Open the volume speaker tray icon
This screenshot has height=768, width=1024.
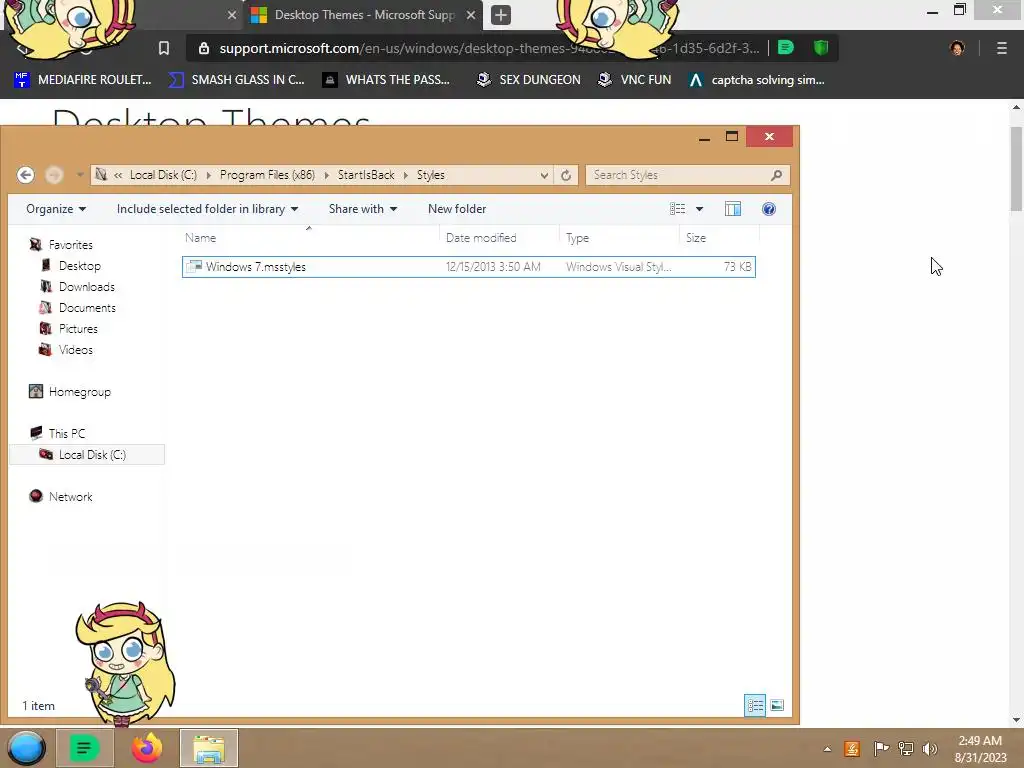[930, 749]
